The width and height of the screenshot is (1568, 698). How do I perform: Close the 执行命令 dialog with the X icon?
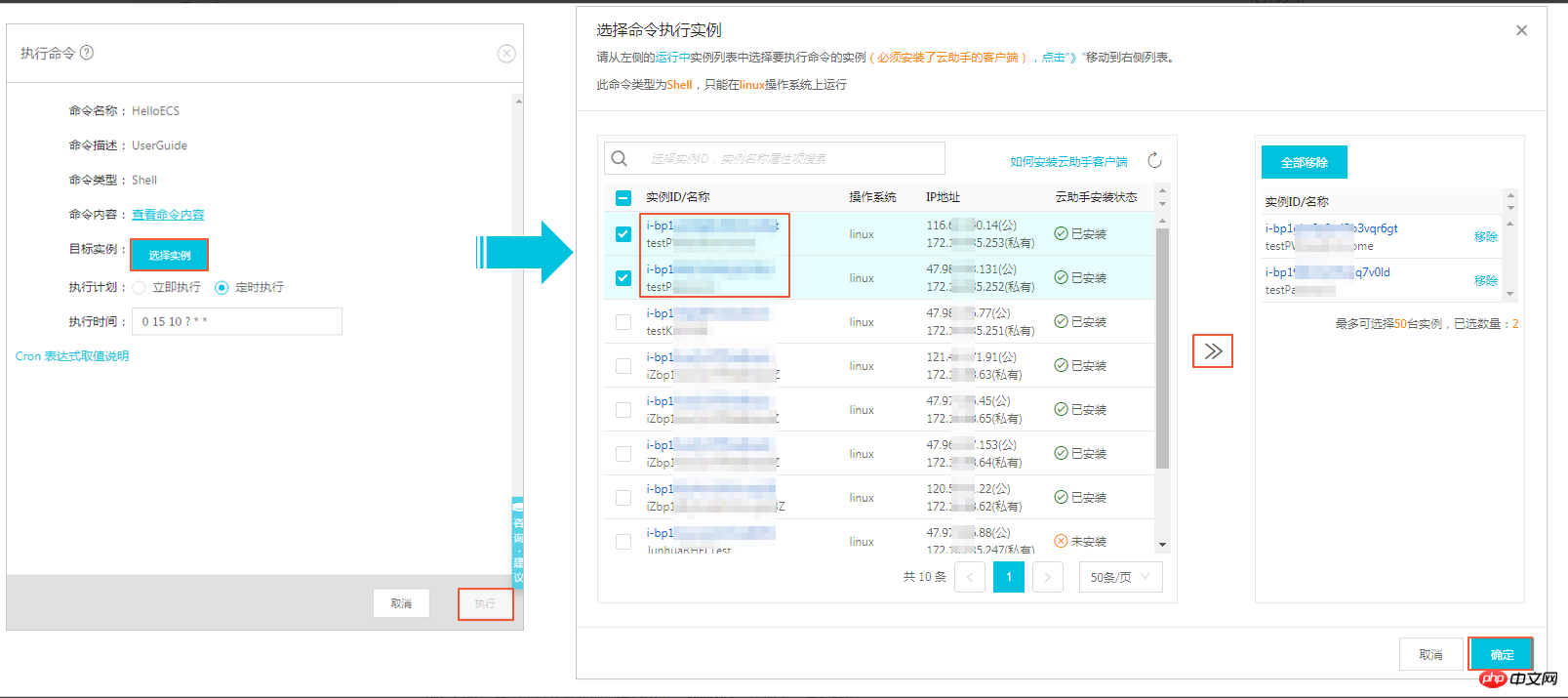(x=506, y=54)
